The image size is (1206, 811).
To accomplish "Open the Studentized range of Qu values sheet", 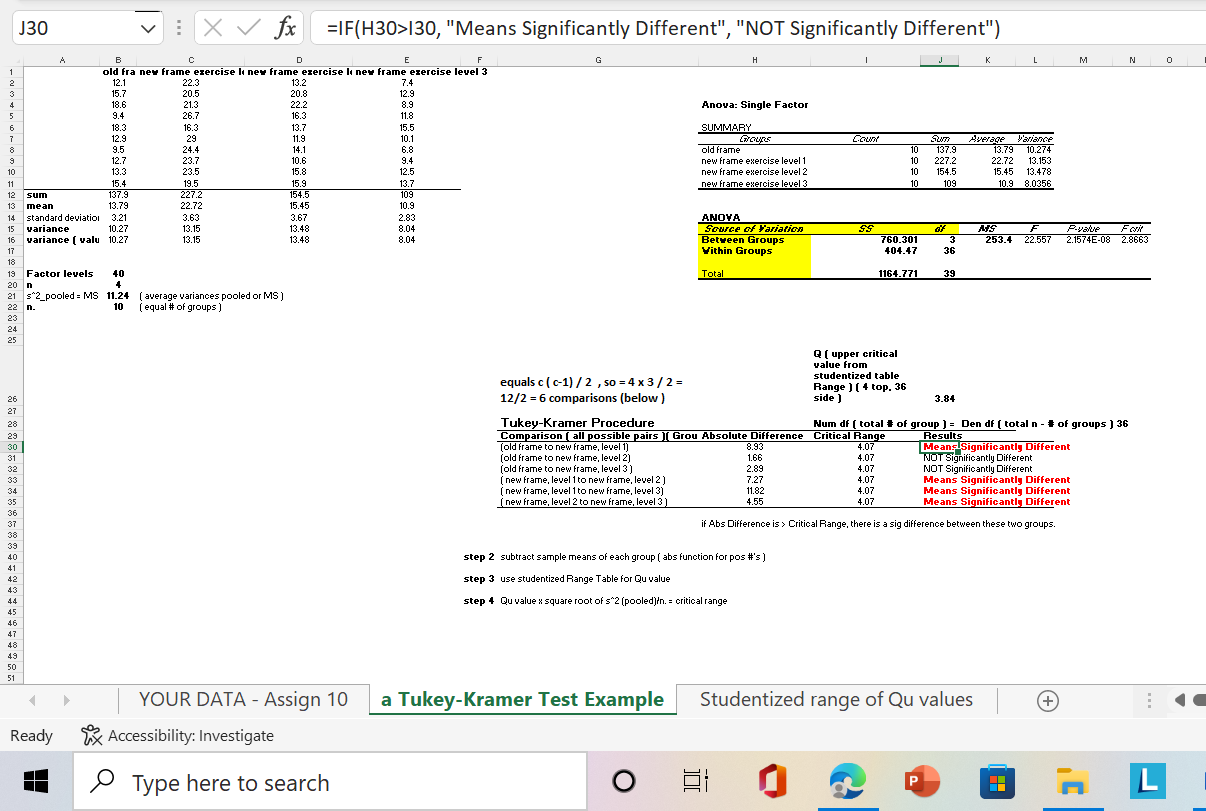I will pyautogui.click(x=837, y=700).
